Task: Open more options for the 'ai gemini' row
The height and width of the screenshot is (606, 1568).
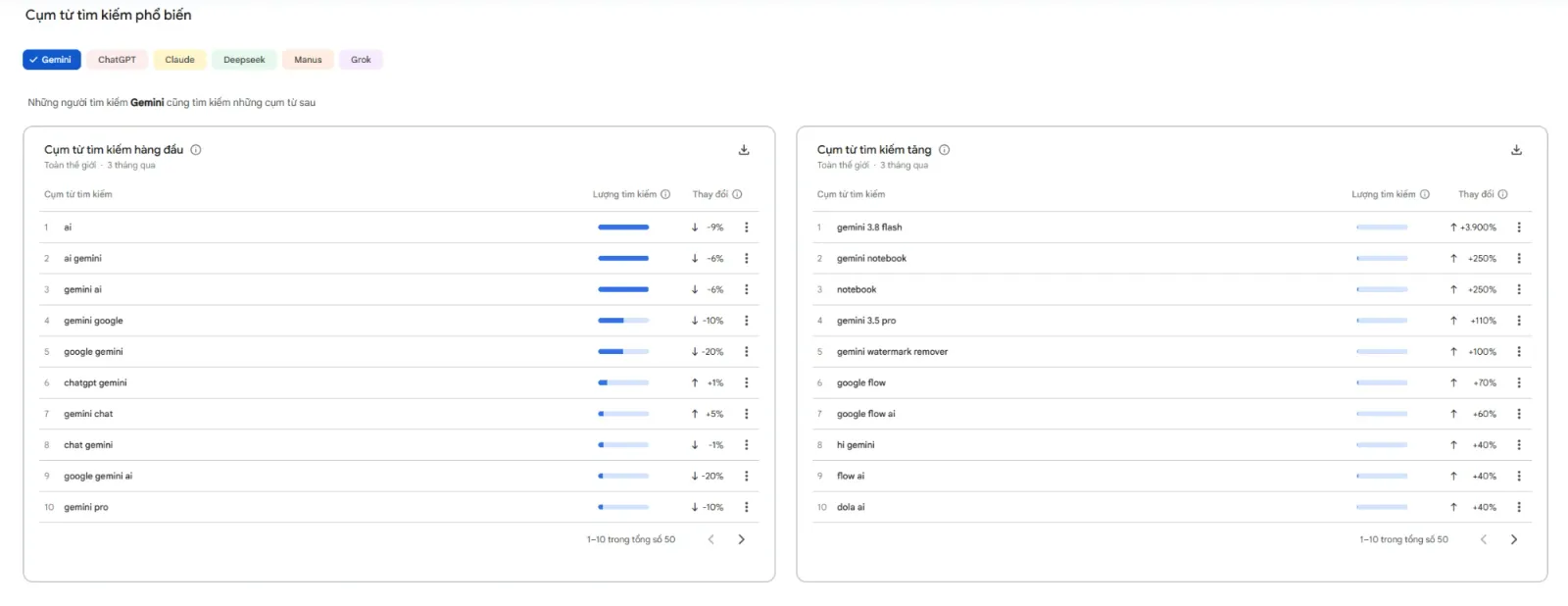Action: tap(747, 259)
